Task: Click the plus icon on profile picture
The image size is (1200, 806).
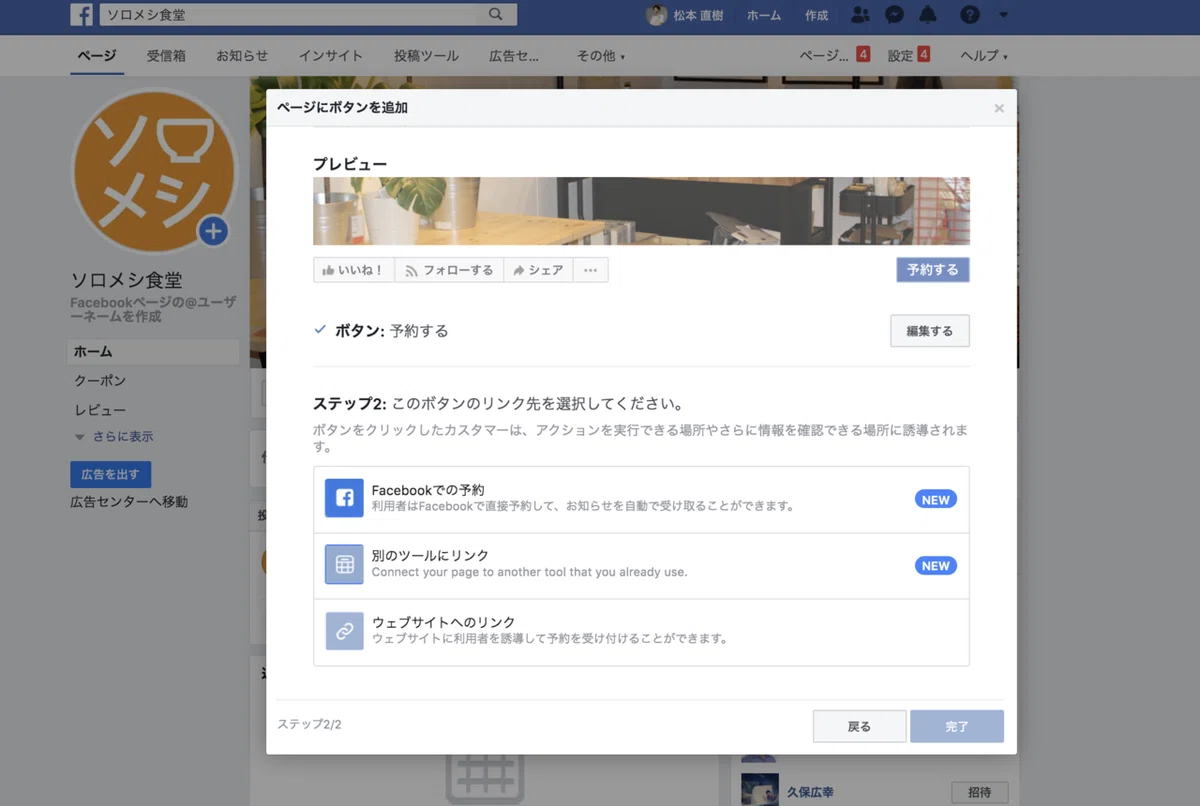Action: 212,232
